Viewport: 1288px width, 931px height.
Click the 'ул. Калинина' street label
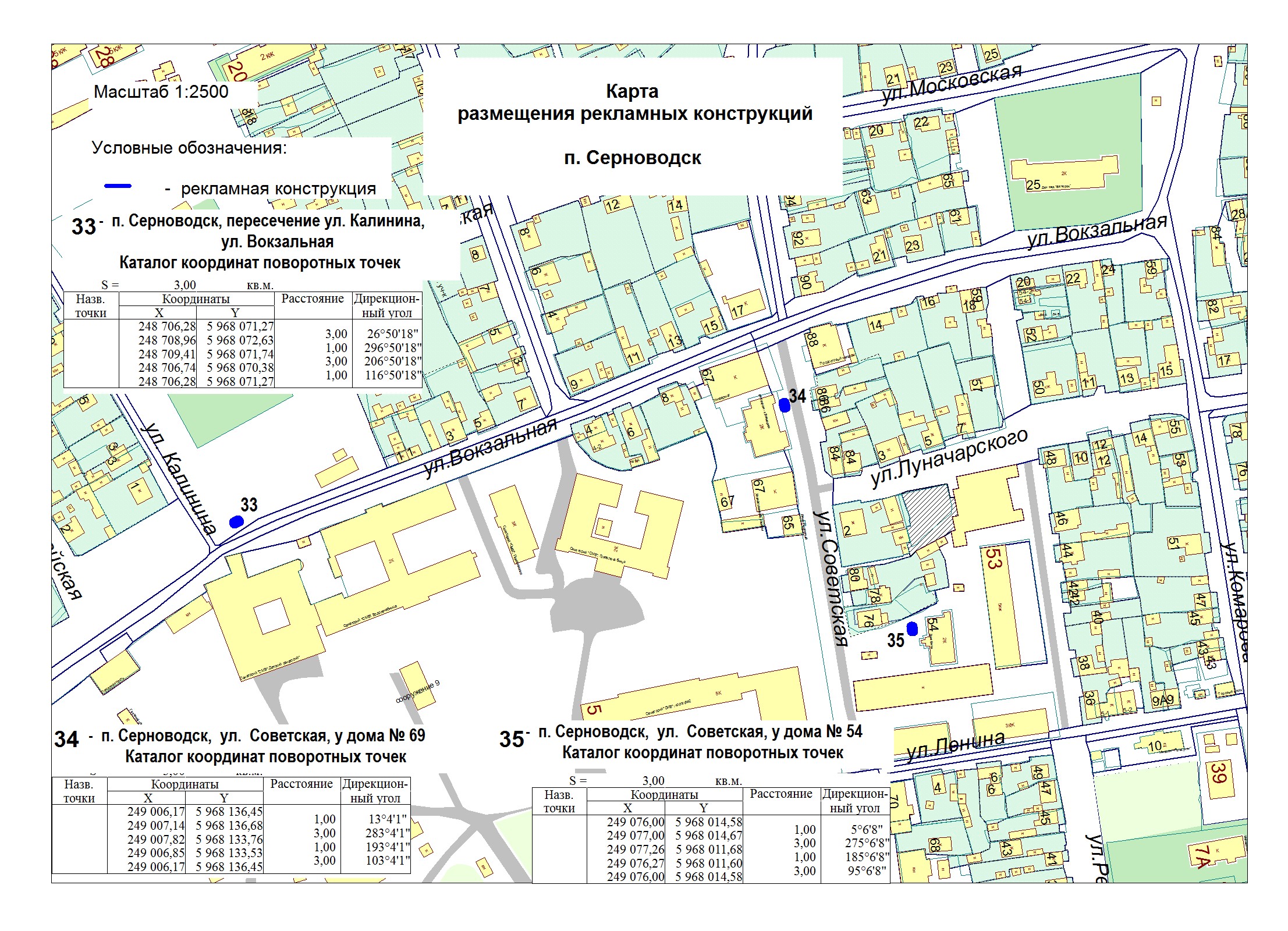point(180,478)
